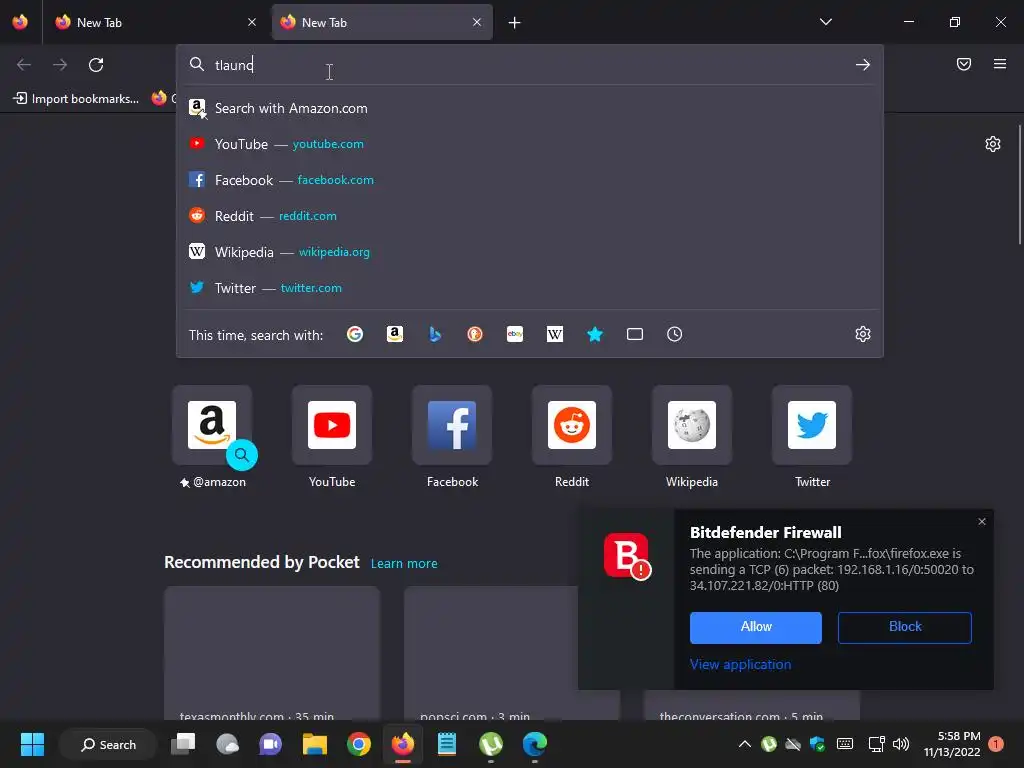Search open Tabs via tab icon

pyautogui.click(x=635, y=334)
